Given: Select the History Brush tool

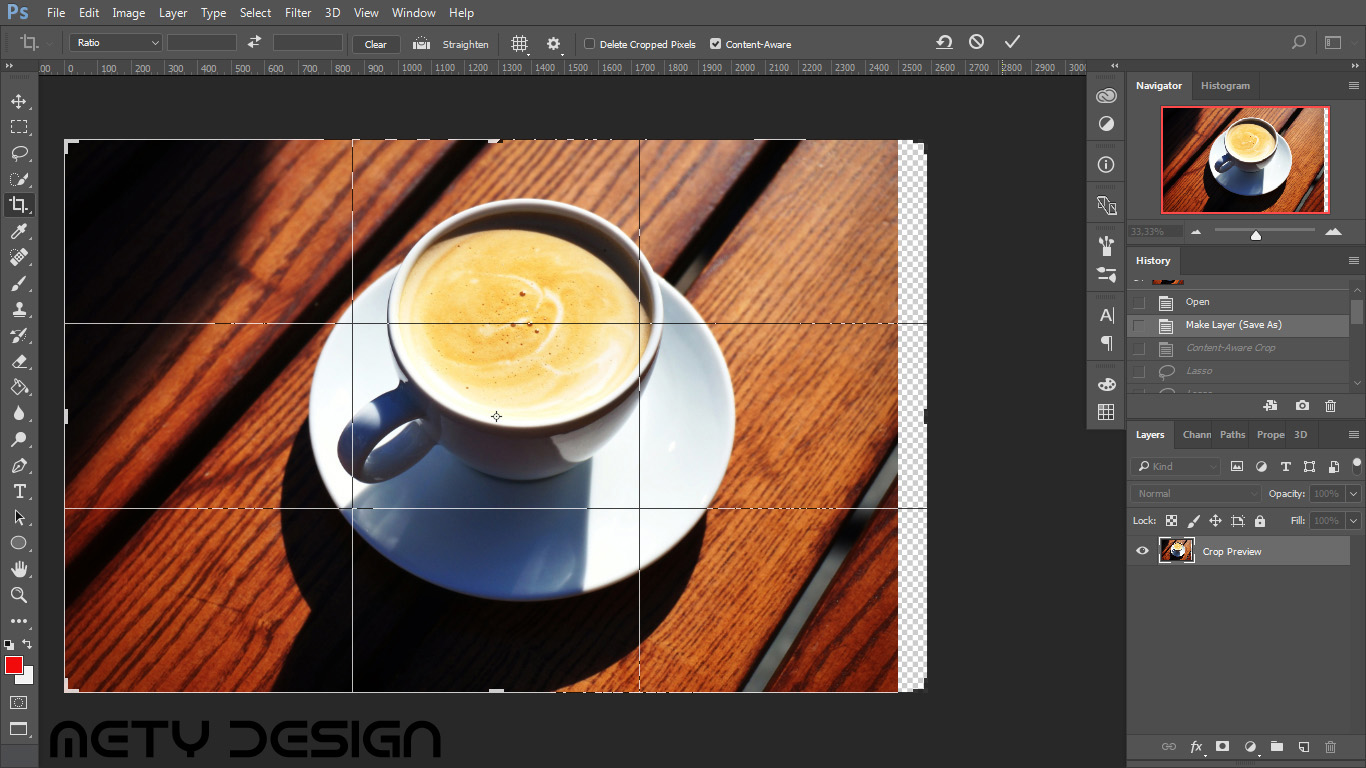Looking at the screenshot, I should pyautogui.click(x=19, y=335).
